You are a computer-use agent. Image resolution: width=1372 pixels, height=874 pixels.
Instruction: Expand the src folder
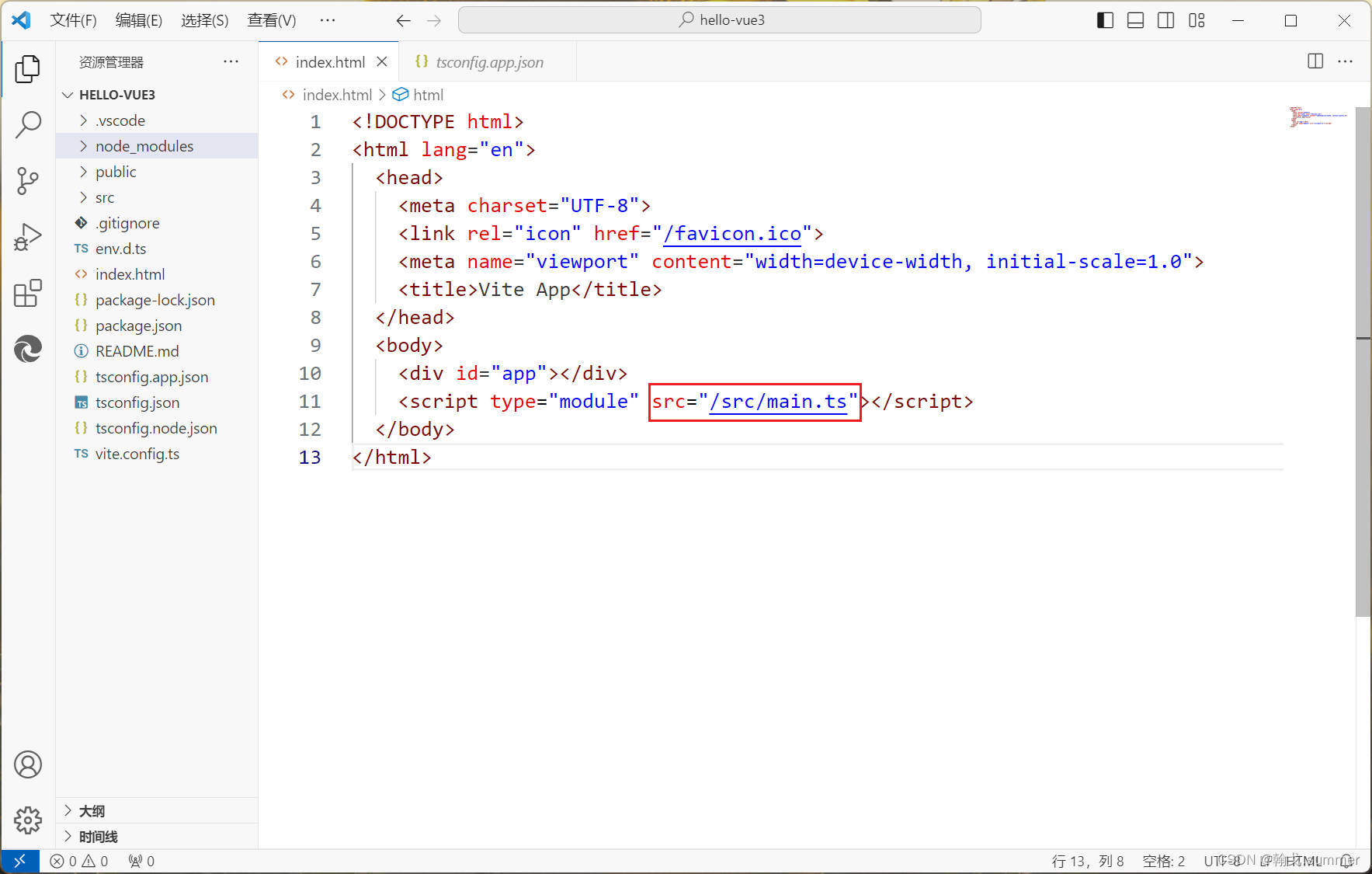(x=104, y=197)
